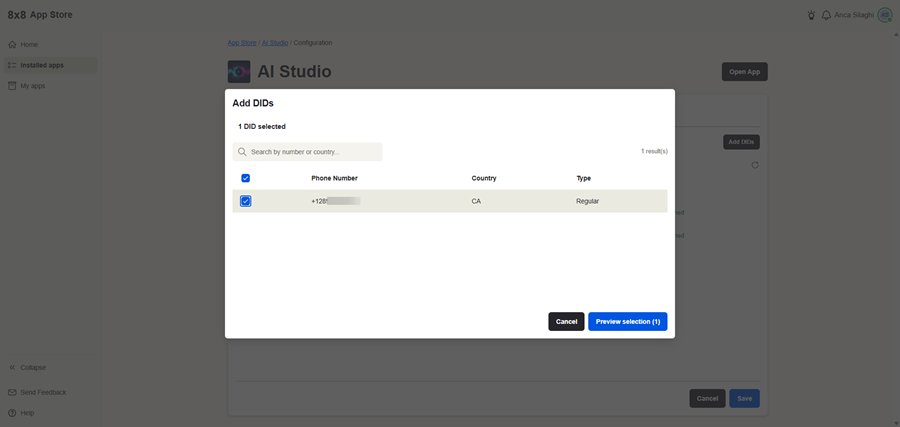This screenshot has width=900, height=427.
Task: Open the AS user avatar menu
Action: [x=885, y=15]
